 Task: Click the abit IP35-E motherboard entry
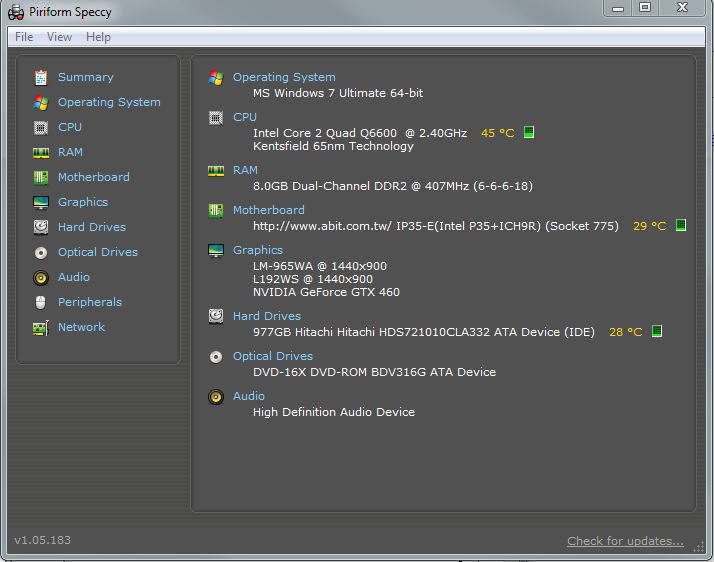click(436, 226)
